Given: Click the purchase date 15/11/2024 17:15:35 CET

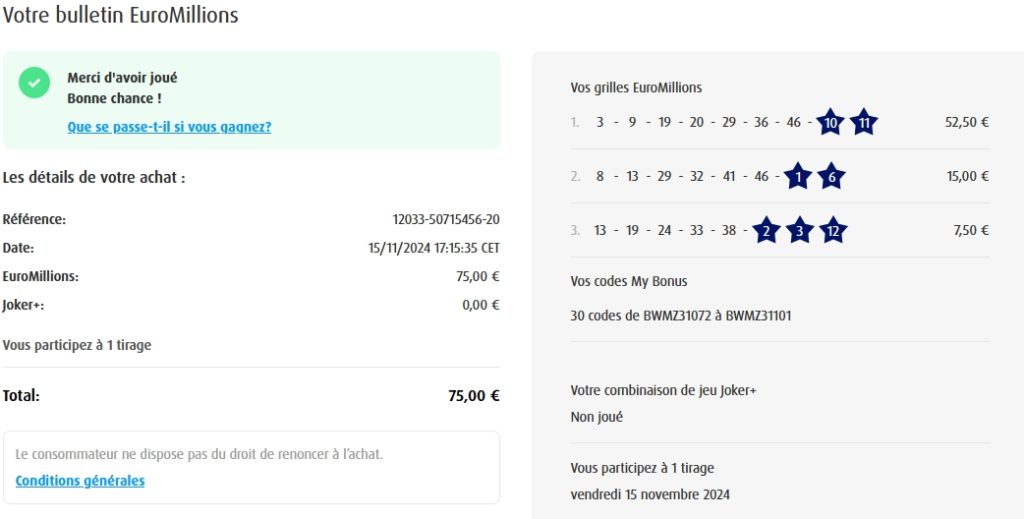Looking at the screenshot, I should (434, 248).
